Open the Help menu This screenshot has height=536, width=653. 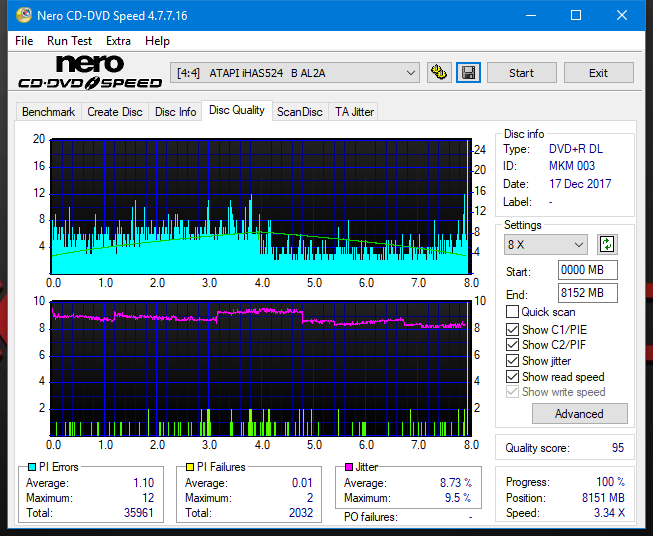point(157,41)
